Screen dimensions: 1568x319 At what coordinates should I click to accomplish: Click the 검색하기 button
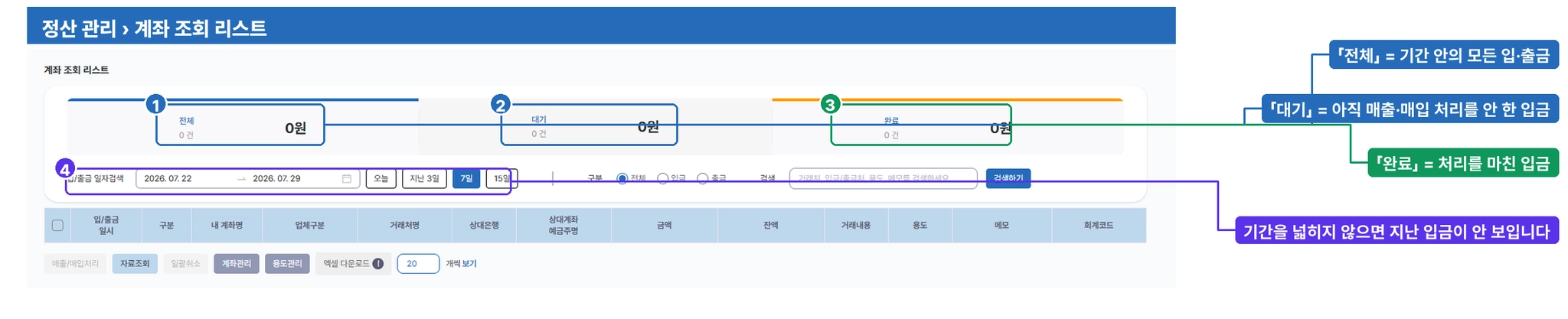coord(1008,178)
